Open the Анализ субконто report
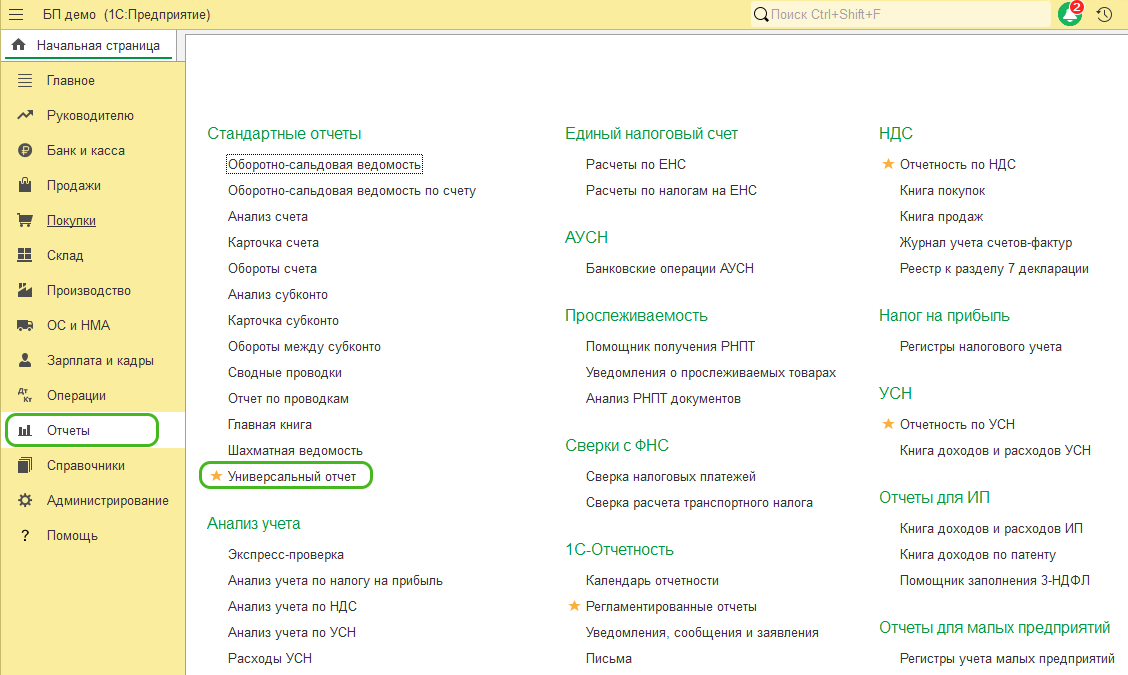Screen dimensions: 1128x675 pyautogui.click(x=278, y=294)
